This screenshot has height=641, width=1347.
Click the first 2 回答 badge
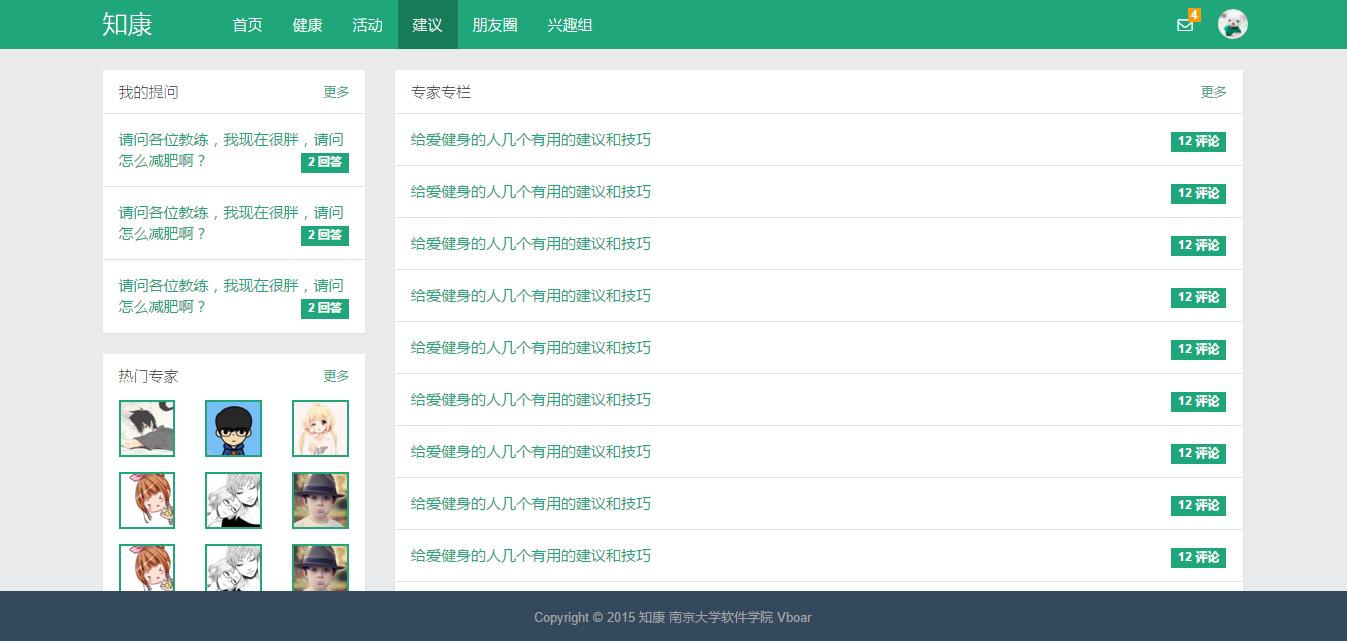pos(325,163)
